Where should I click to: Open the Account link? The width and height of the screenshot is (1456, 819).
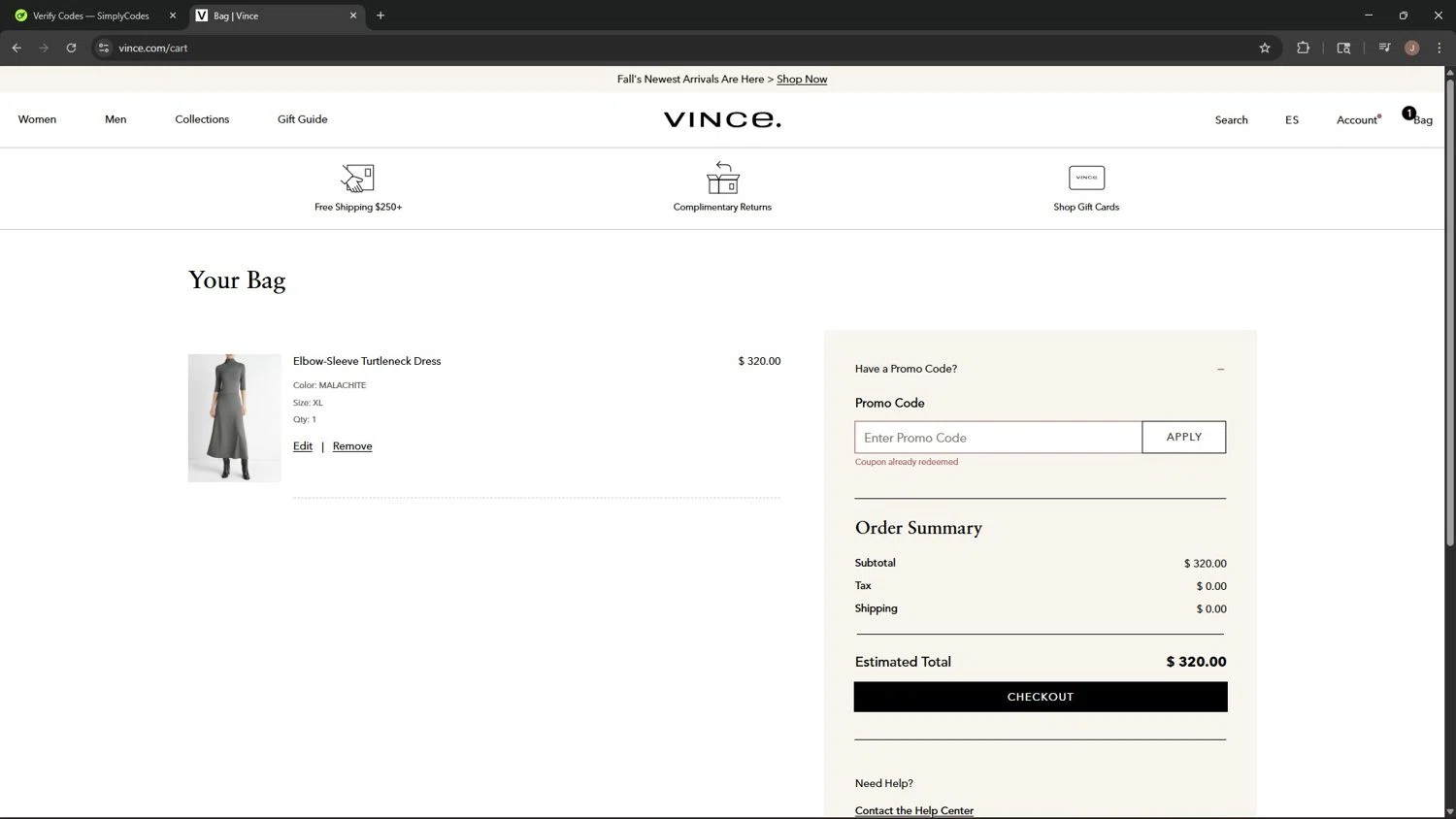[x=1357, y=120]
